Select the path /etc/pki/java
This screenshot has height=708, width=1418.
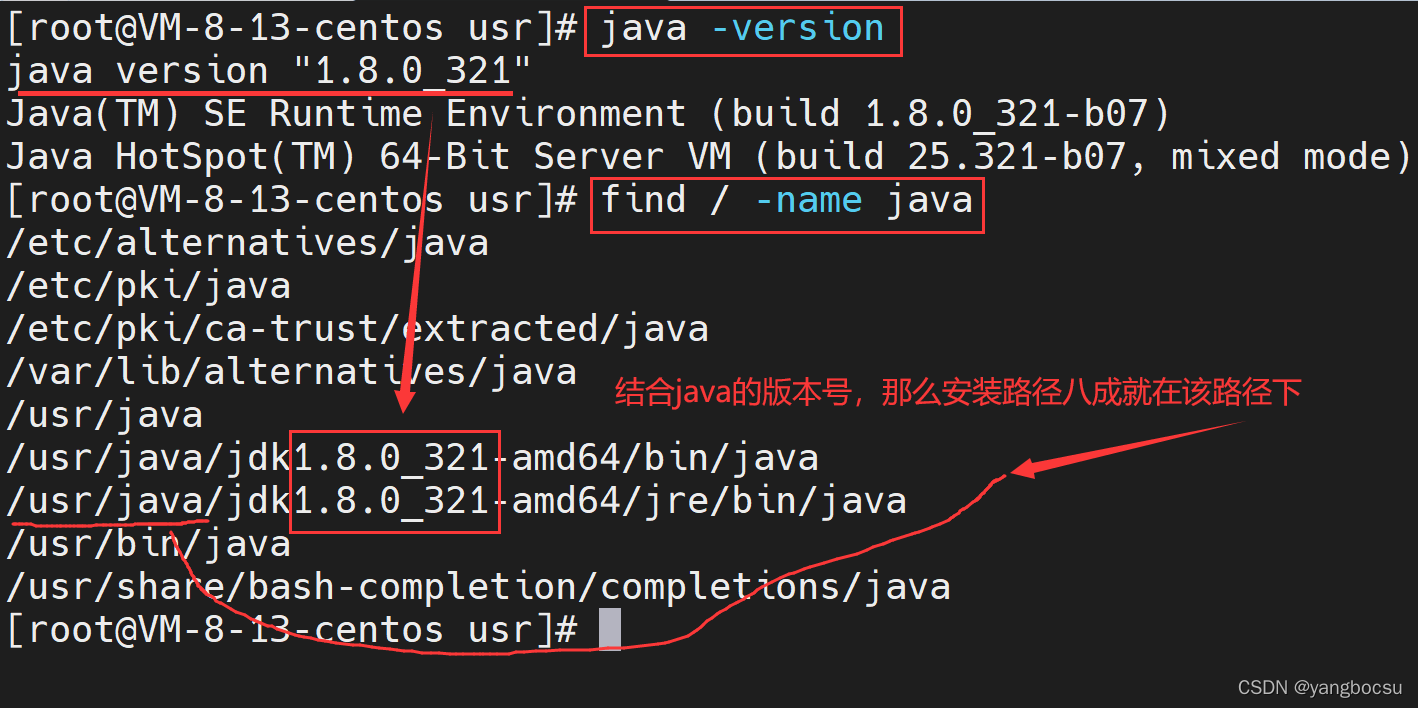(148, 287)
